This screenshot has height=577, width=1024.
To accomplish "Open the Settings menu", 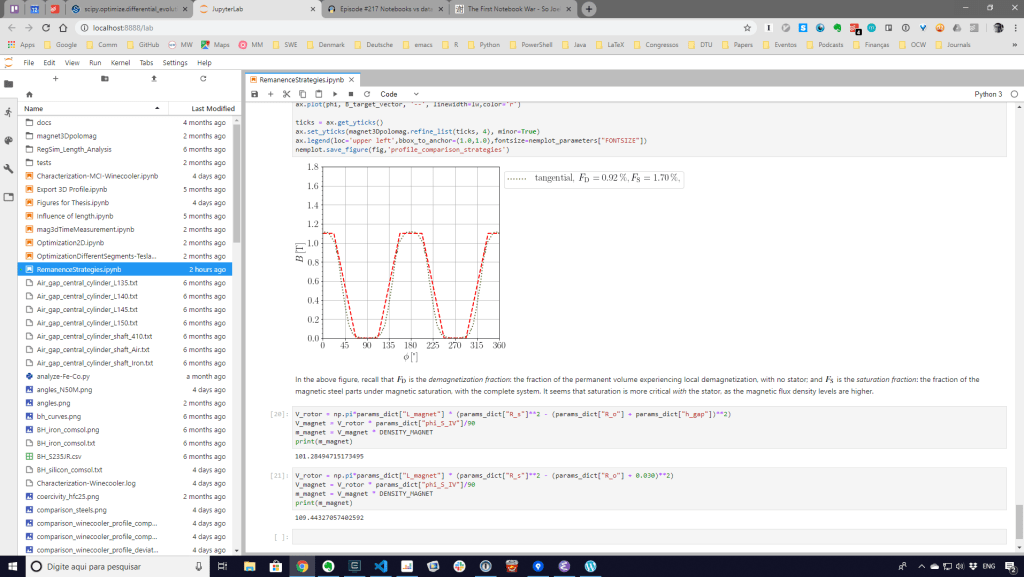I will pos(175,62).
